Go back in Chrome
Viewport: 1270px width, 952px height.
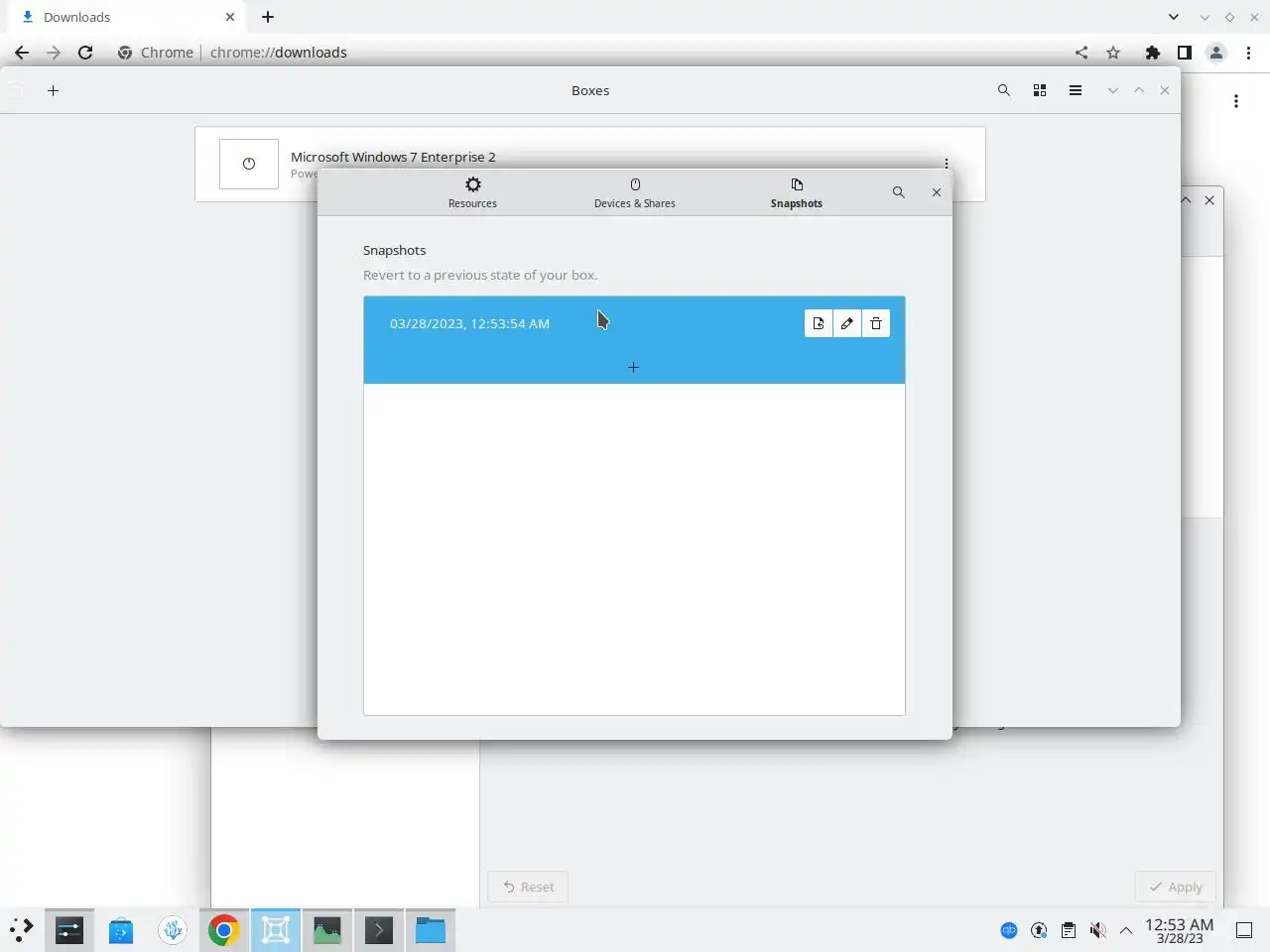coord(22,53)
